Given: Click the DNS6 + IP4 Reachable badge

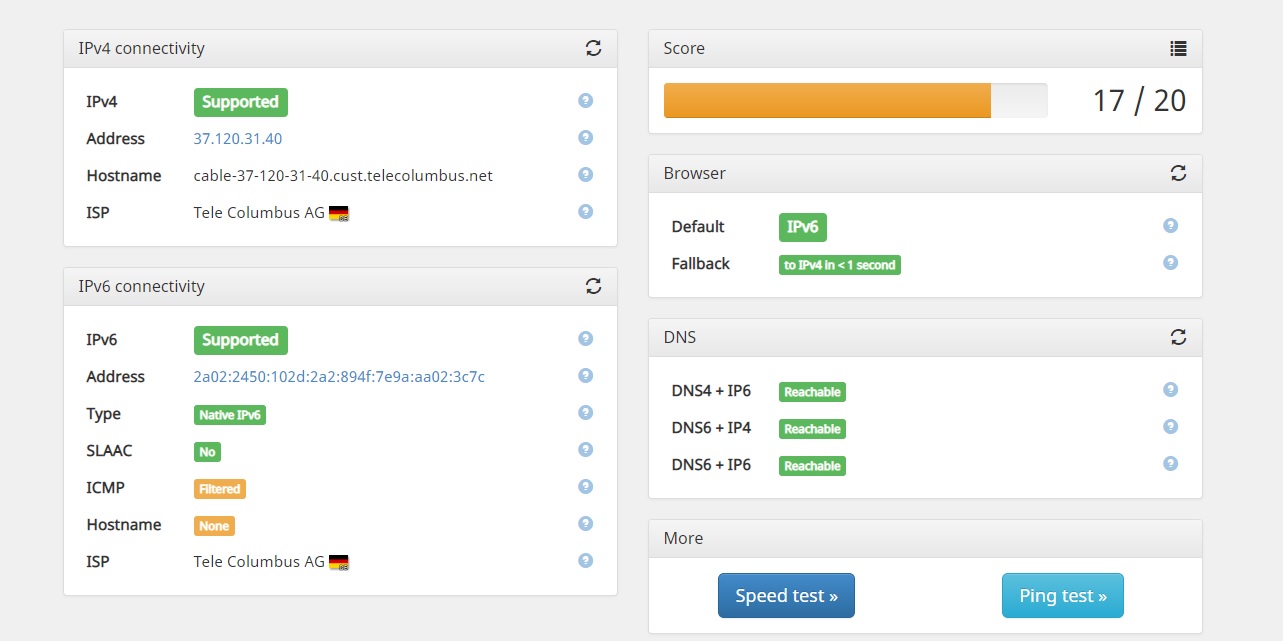Looking at the screenshot, I should 812,428.
